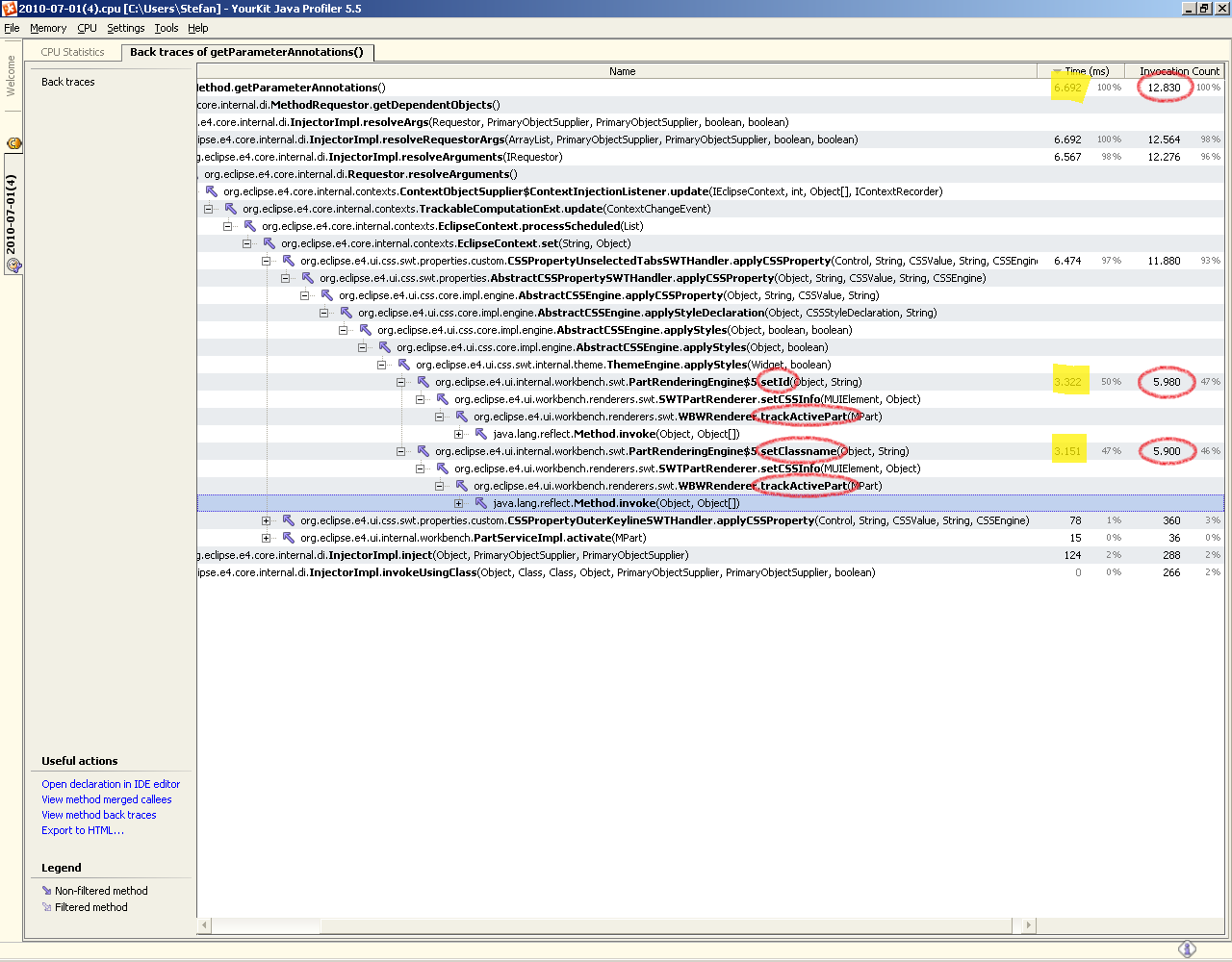The height and width of the screenshot is (962, 1232).
Task: Click arrow icon of TrackableComputationExt.update row
Action: 231,209
